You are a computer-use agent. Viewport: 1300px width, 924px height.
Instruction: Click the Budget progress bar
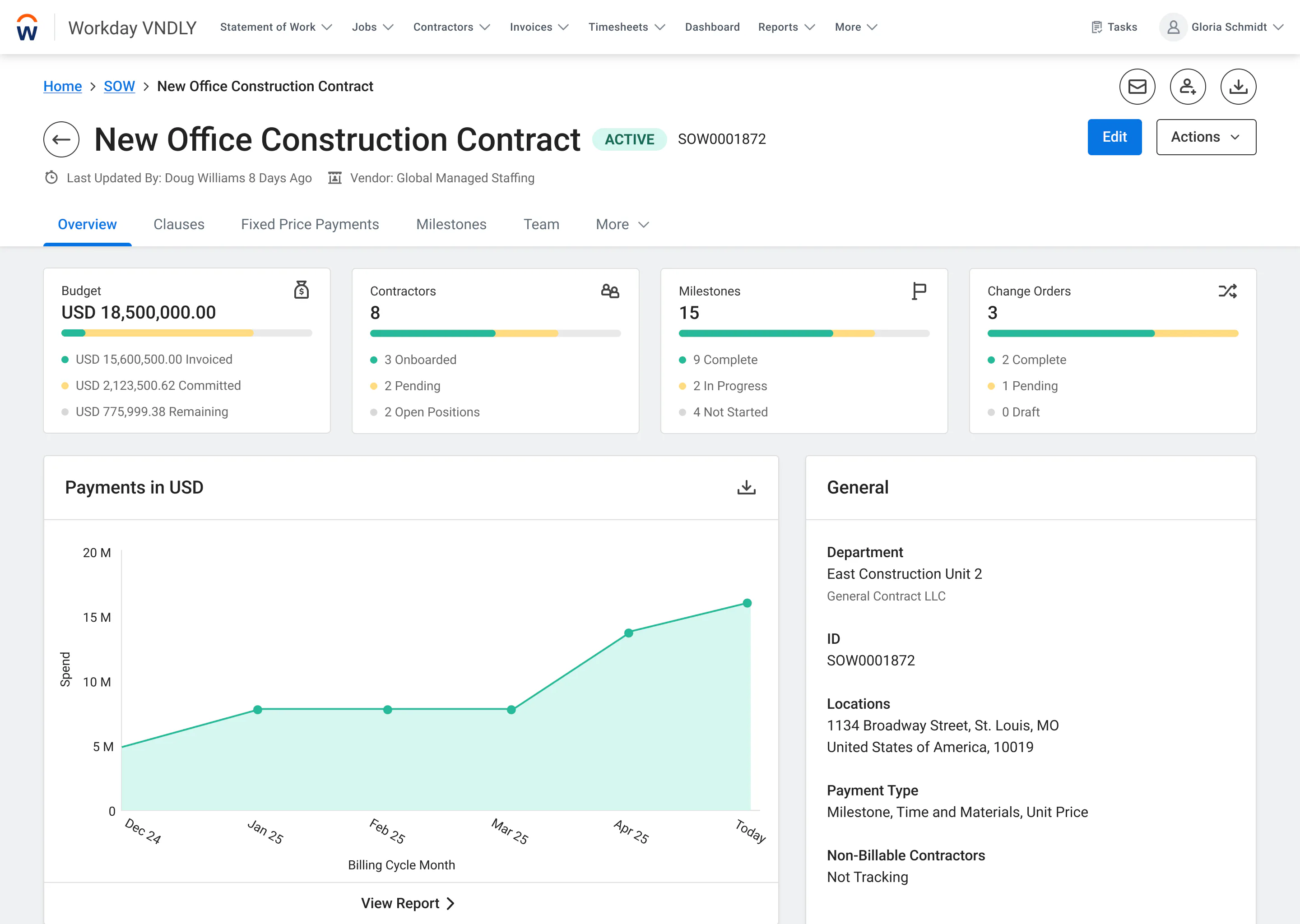point(187,333)
